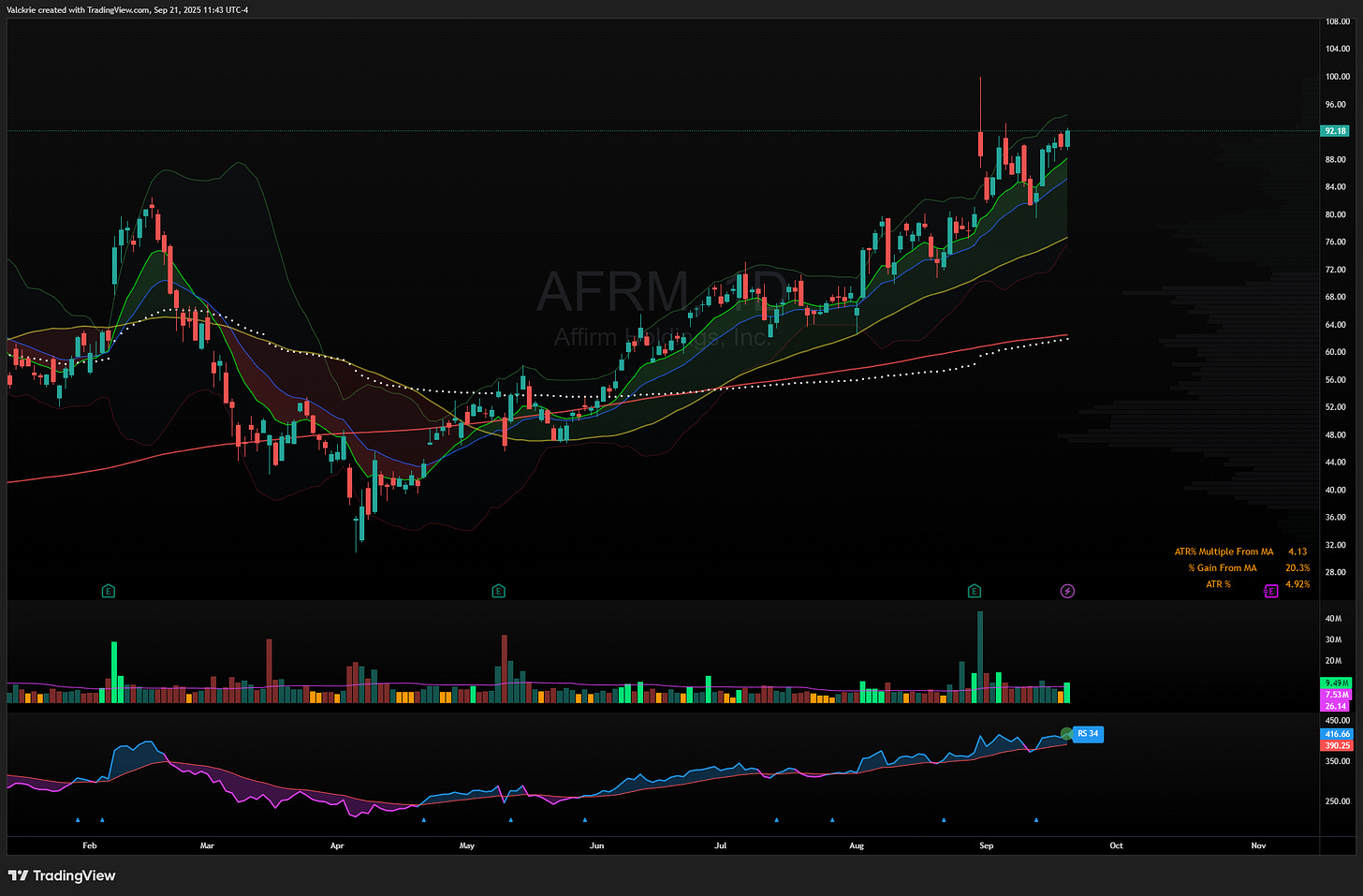Click the Jul date axis label

(721, 845)
